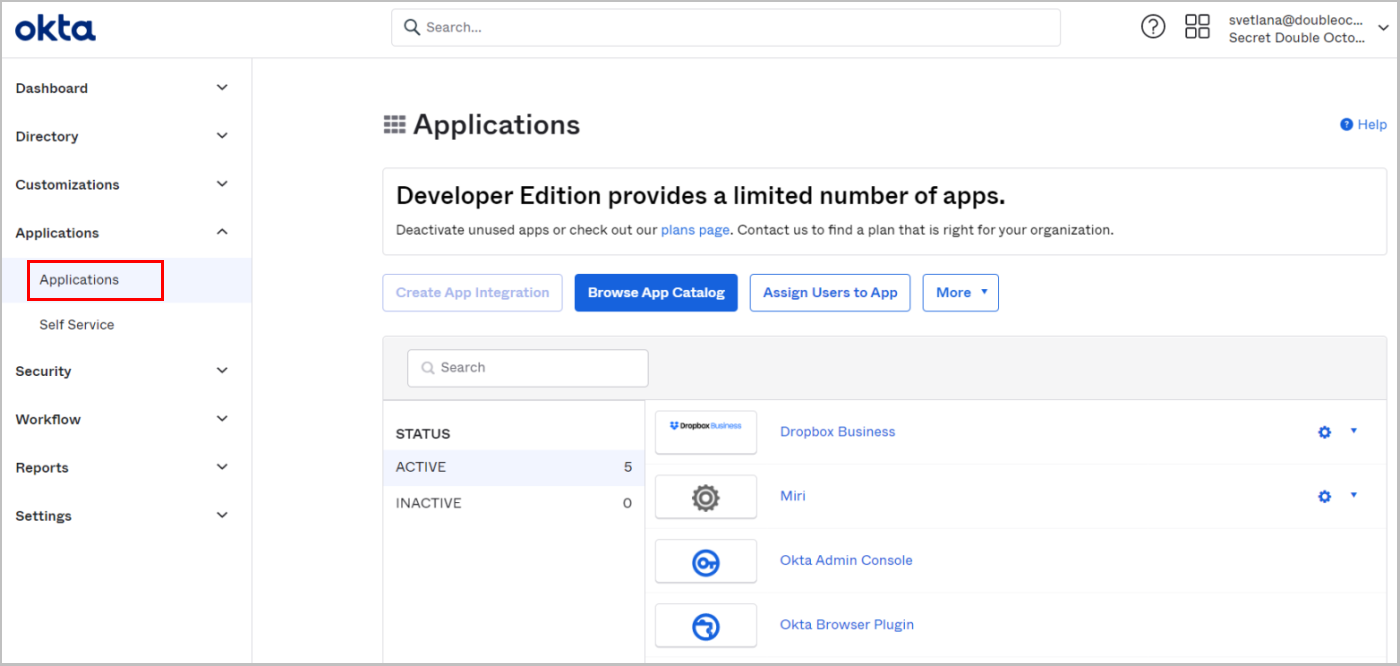Expand the Dashboard sidebar section
The height and width of the screenshot is (666, 1400).
point(222,88)
